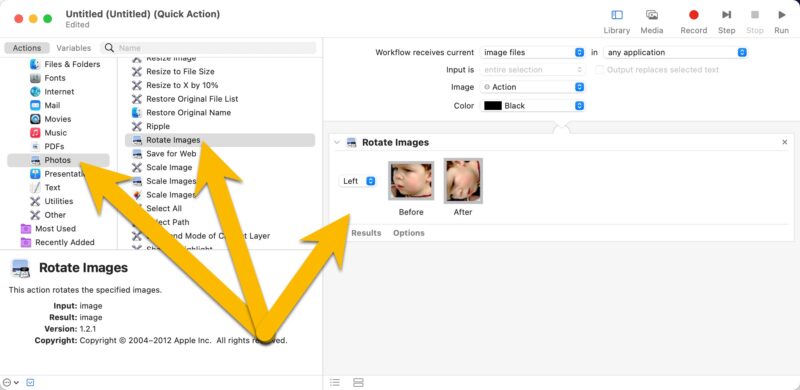Open the Media browser
Viewport: 800px width, 390px height.
(x=652, y=15)
